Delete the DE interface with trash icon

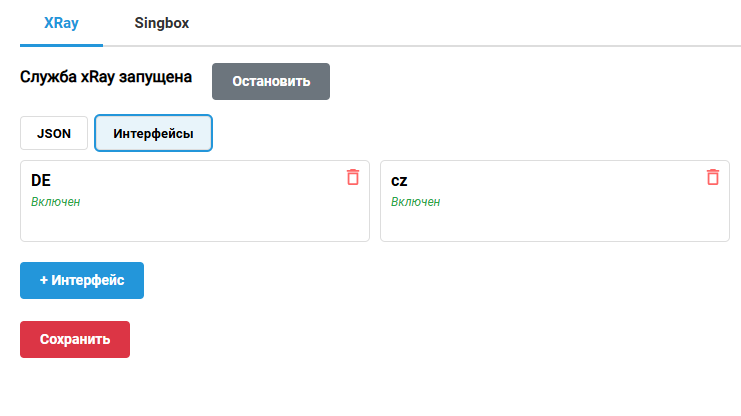(353, 177)
